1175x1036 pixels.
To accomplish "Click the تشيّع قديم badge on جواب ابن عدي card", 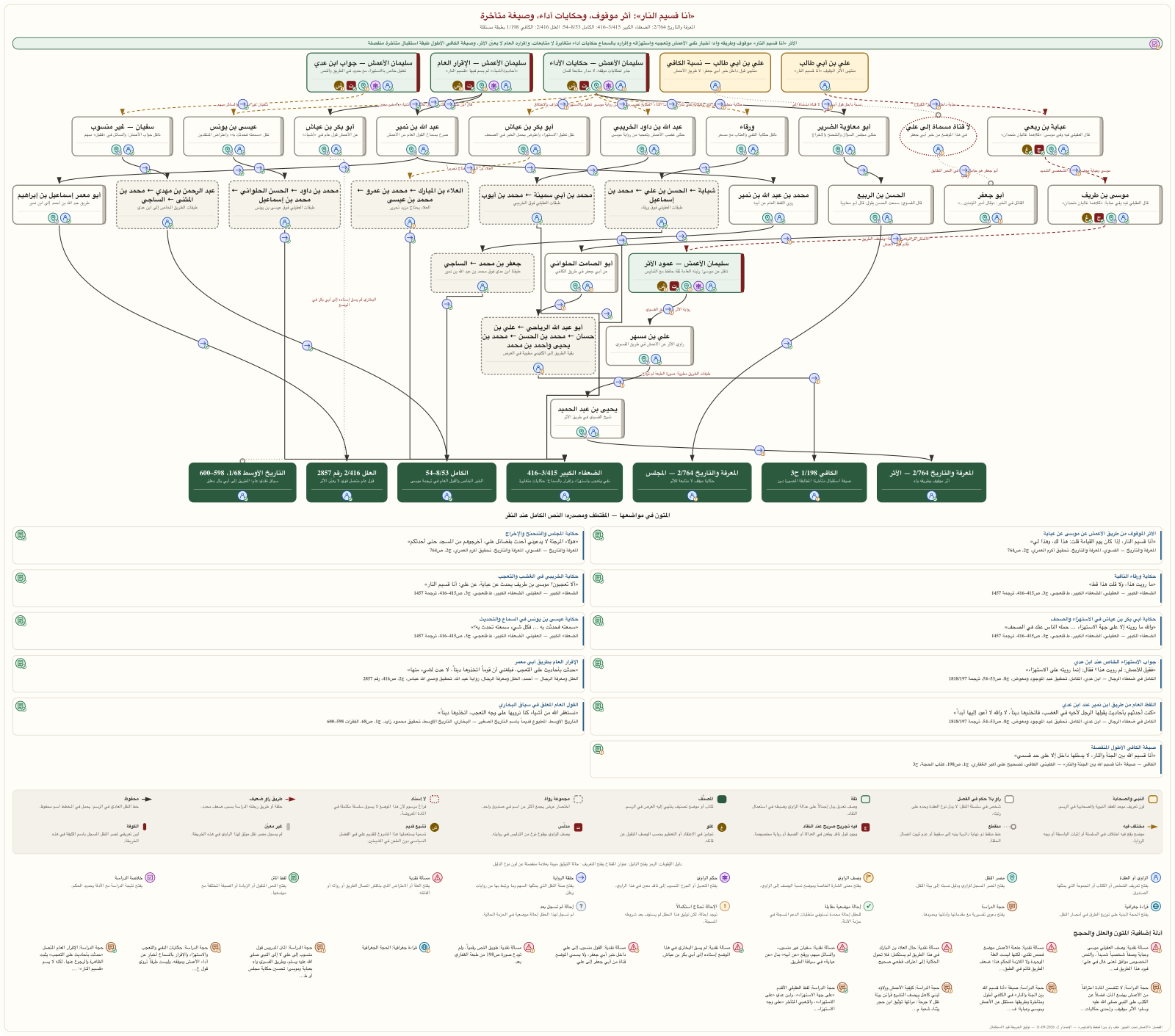I will pyautogui.click(x=339, y=86).
